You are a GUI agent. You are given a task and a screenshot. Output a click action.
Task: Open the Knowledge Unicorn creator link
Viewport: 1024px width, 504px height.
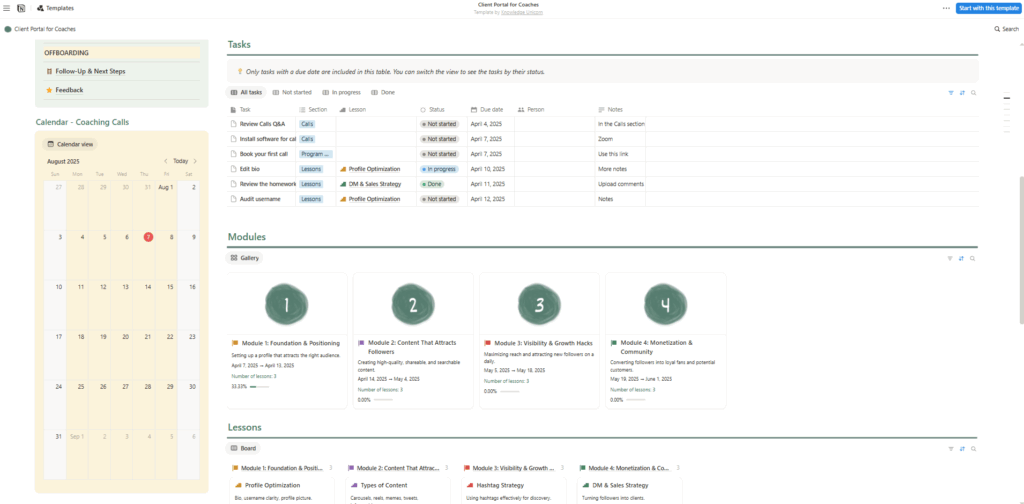521,12
